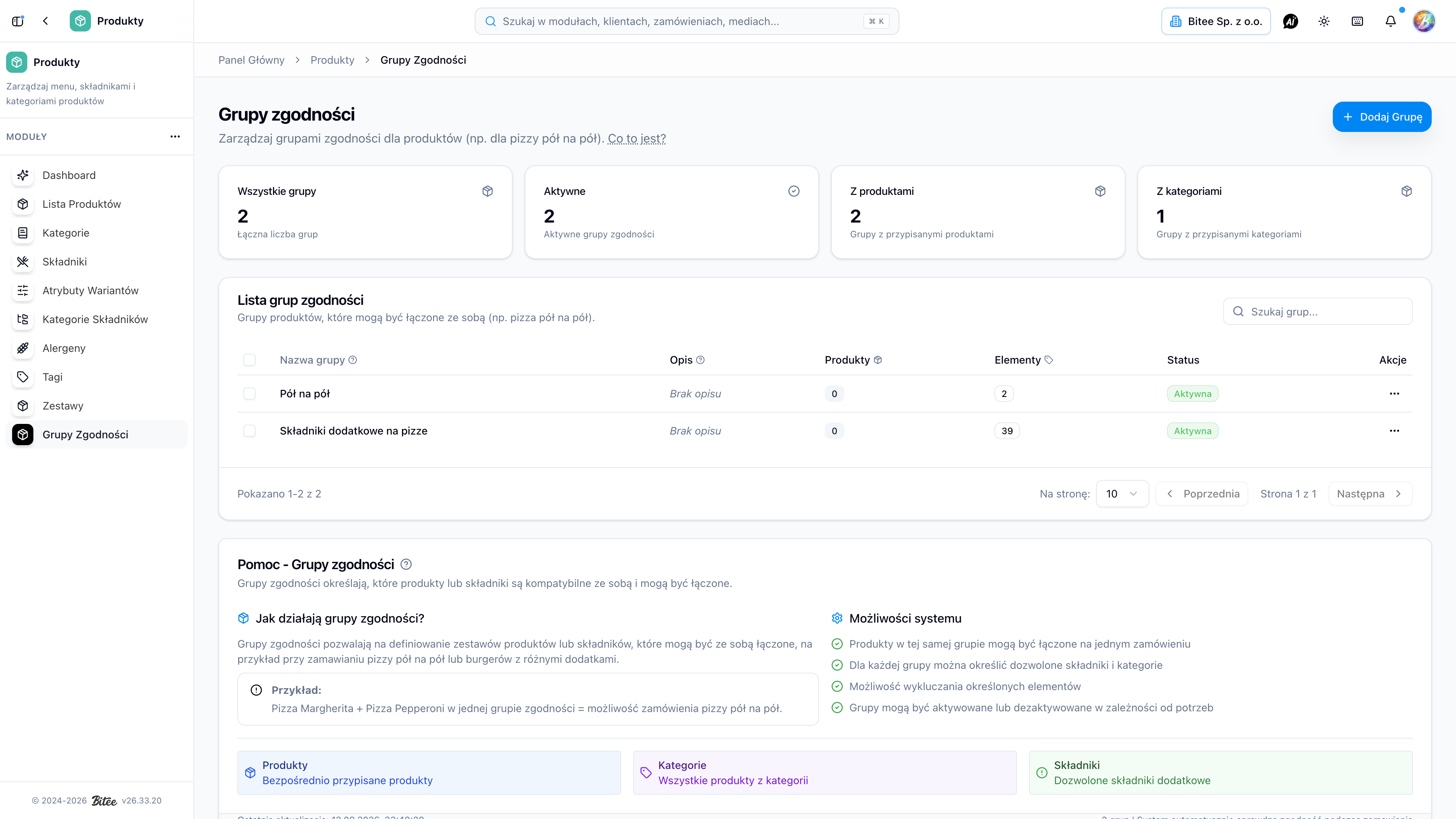Click Aktywna status badge for 'Pół na pół'
Screen dimensions: 1456x819
(x=1192, y=394)
